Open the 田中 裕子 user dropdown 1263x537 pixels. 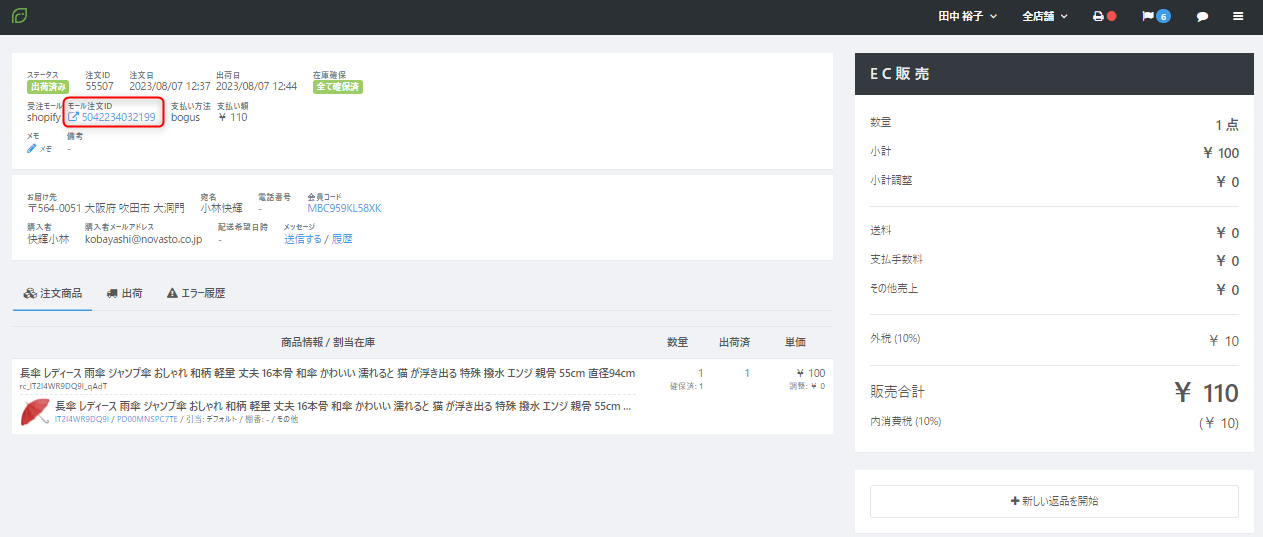point(967,17)
